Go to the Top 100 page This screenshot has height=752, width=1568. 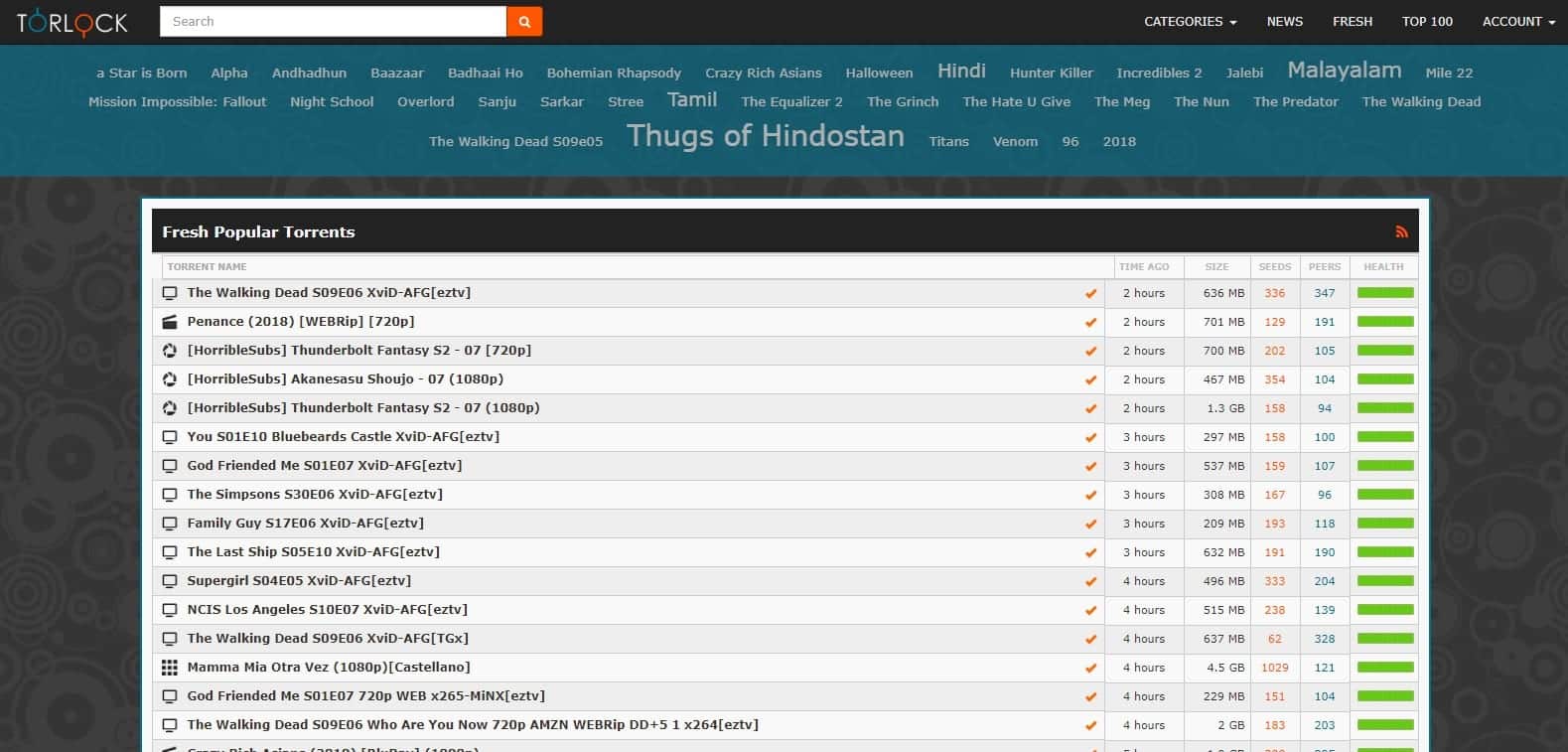(1427, 21)
